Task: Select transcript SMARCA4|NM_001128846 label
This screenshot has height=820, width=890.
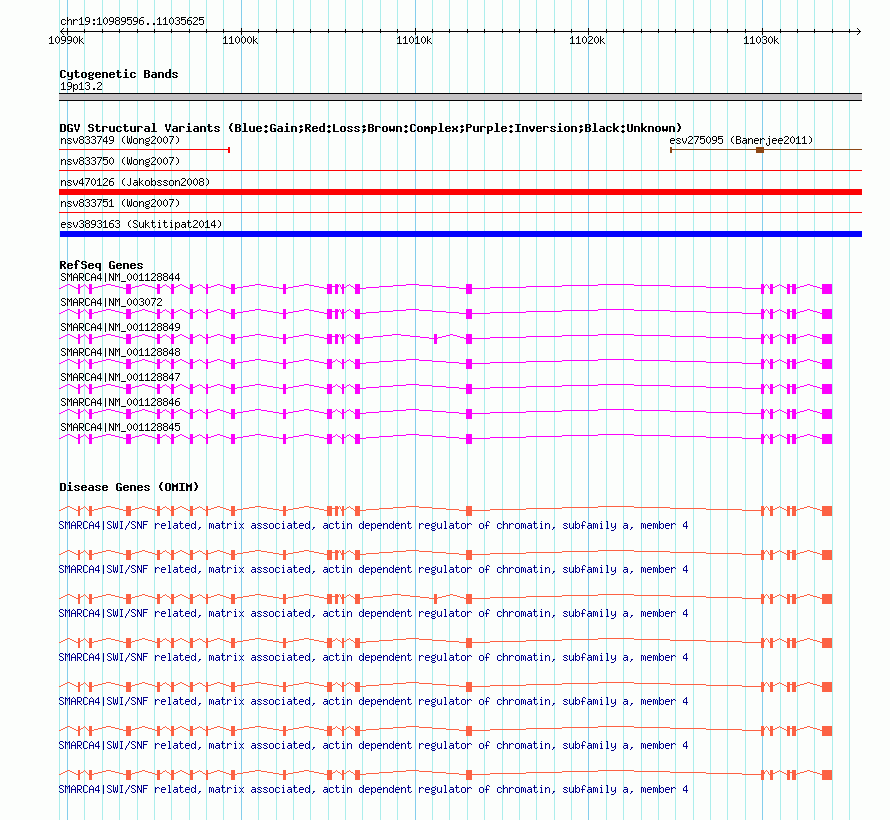Action: pyautogui.click(x=120, y=402)
